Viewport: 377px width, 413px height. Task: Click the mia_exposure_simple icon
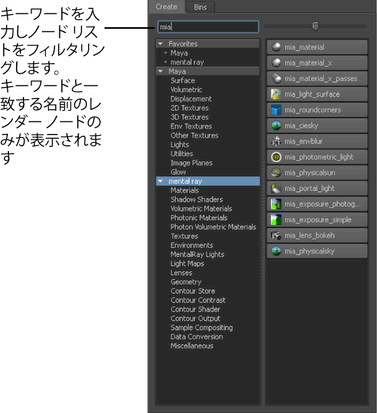pyautogui.click(x=276, y=219)
